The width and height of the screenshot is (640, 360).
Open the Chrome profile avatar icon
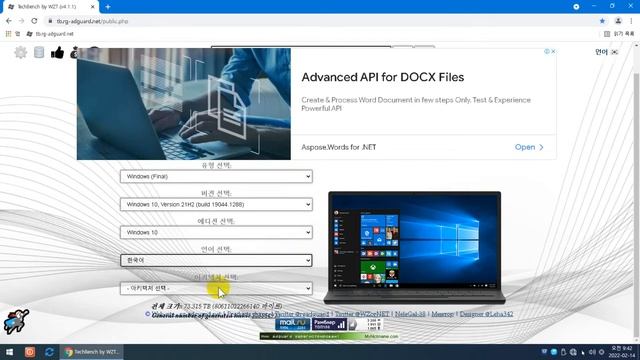click(618, 21)
